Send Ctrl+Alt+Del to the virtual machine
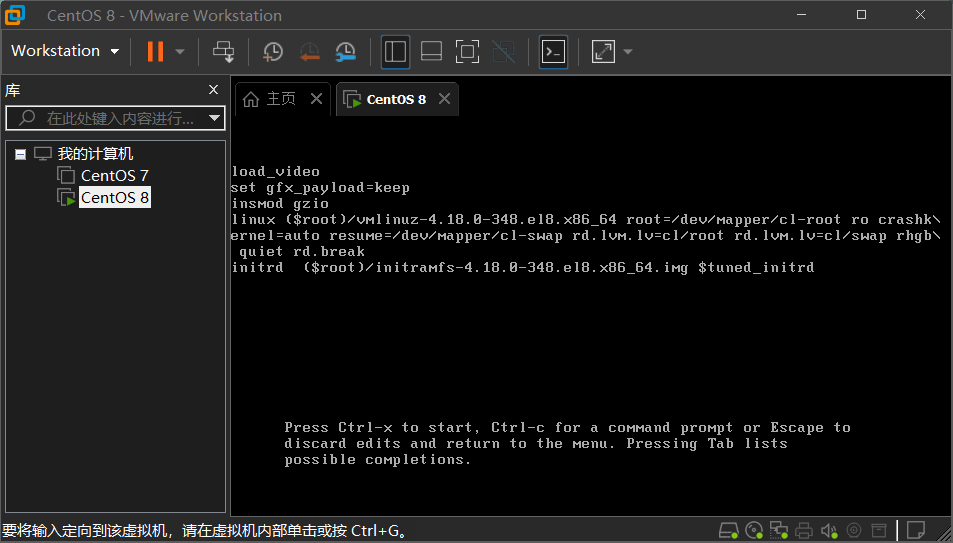The height and width of the screenshot is (543, 953). pos(224,52)
